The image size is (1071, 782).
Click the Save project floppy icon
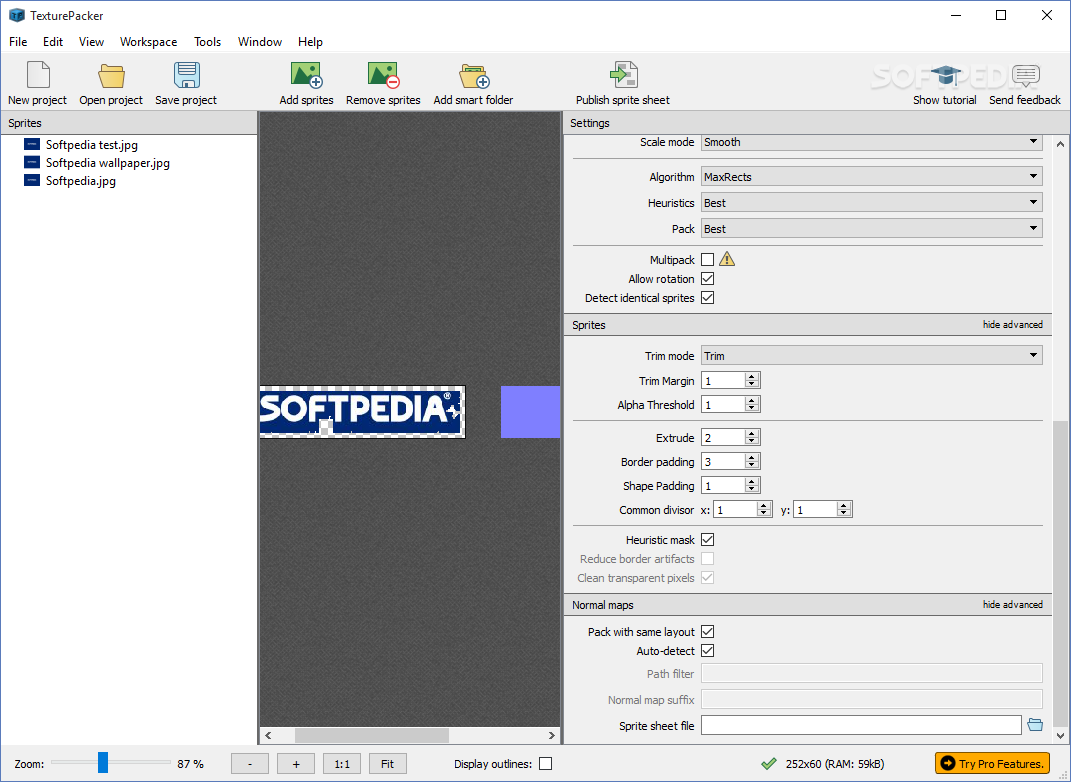pos(186,75)
